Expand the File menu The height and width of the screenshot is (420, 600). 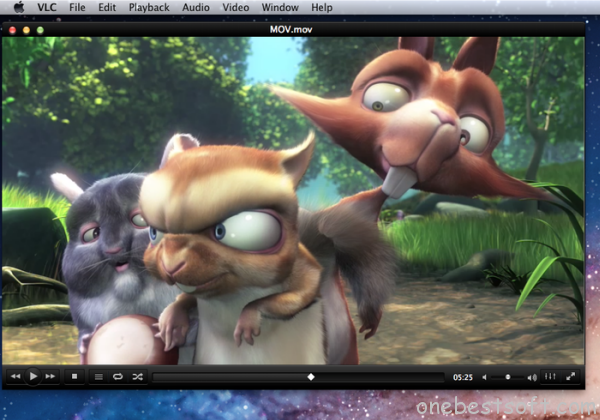click(x=77, y=8)
